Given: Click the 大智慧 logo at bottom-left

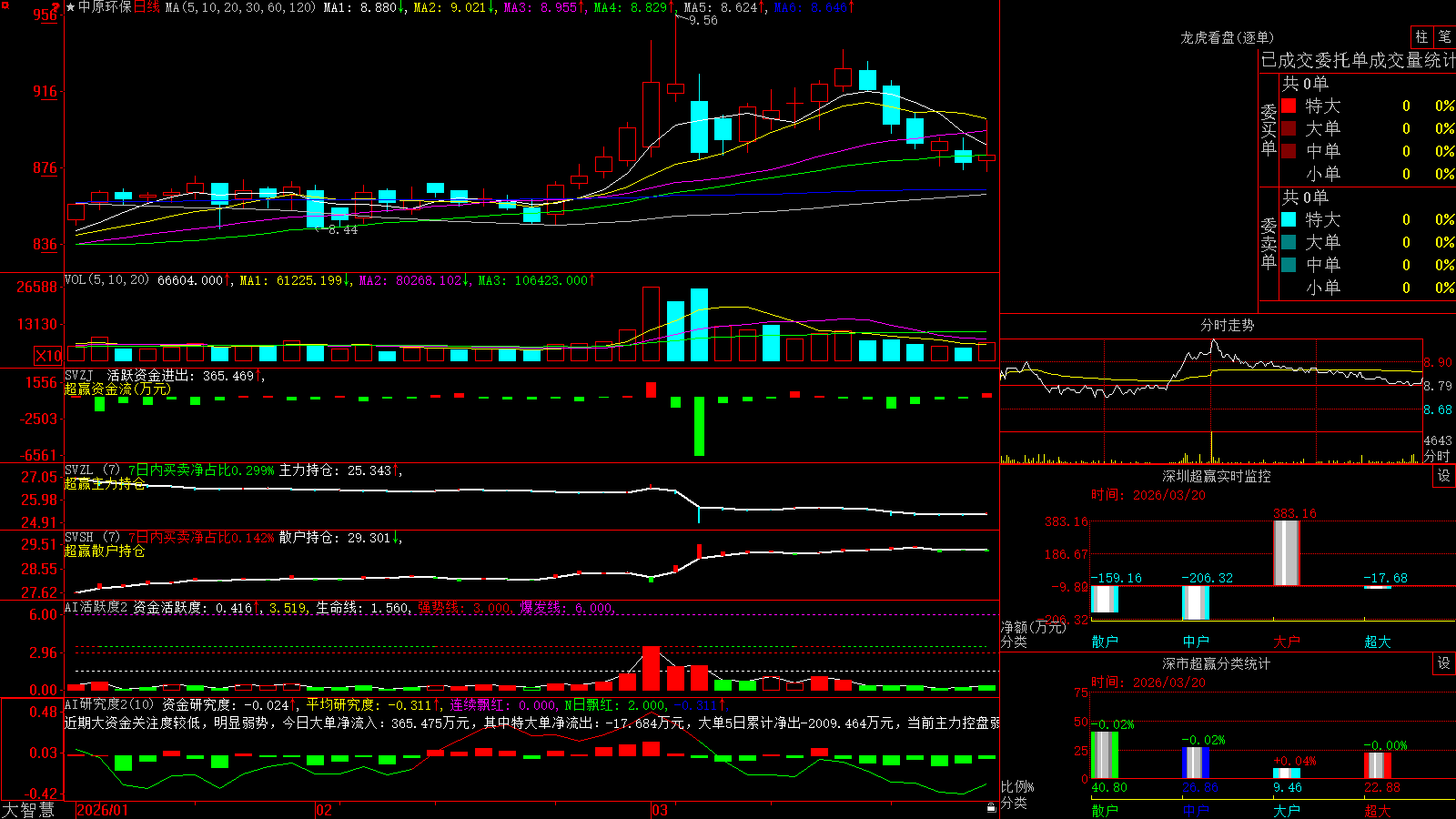Looking at the screenshot, I should point(28,810).
